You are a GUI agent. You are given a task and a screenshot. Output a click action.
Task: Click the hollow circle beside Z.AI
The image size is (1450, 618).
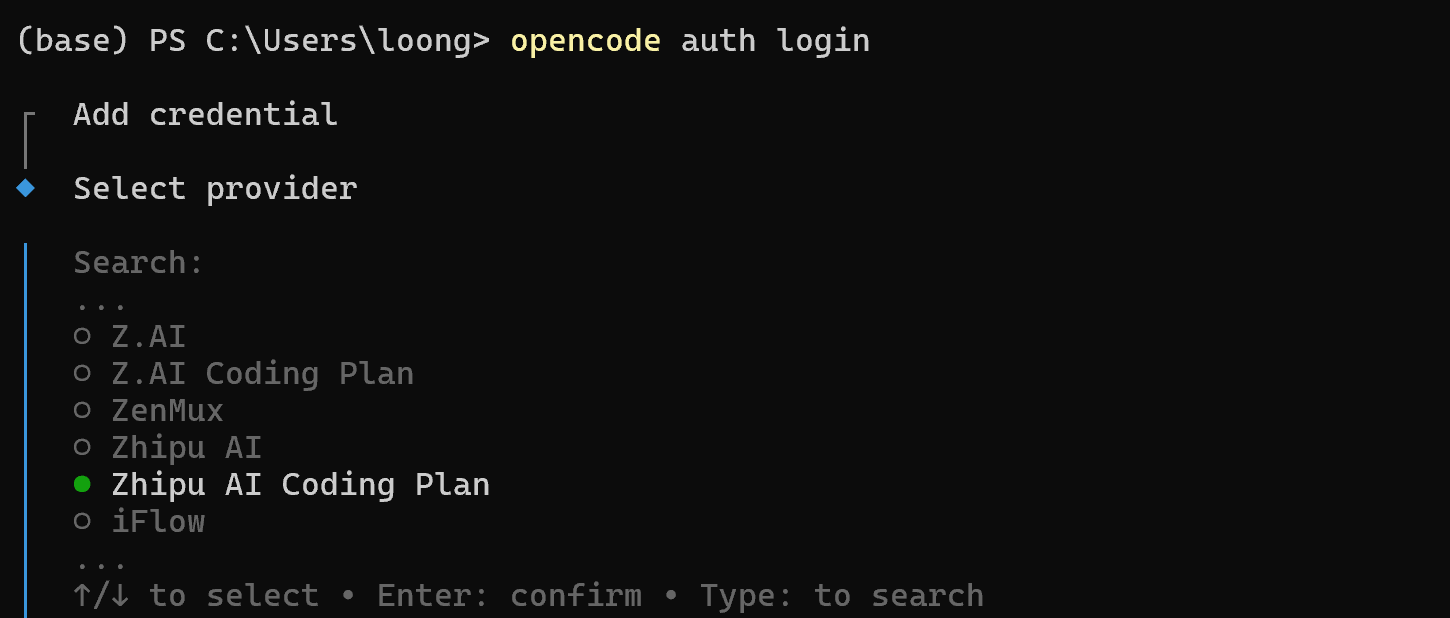point(84,335)
